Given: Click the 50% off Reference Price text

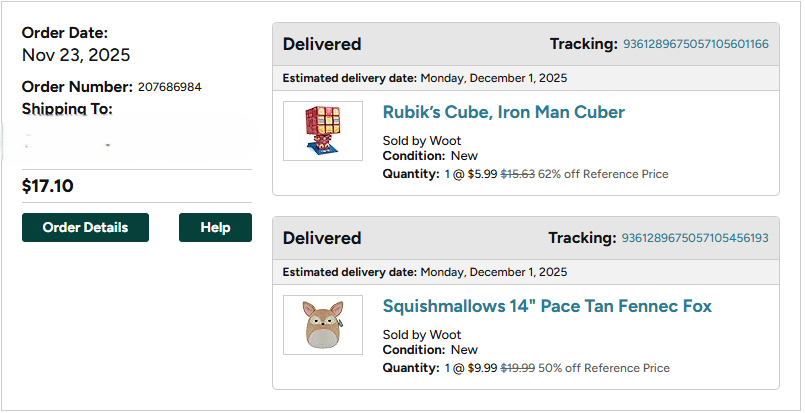Looking at the screenshot, I should pos(603,368).
